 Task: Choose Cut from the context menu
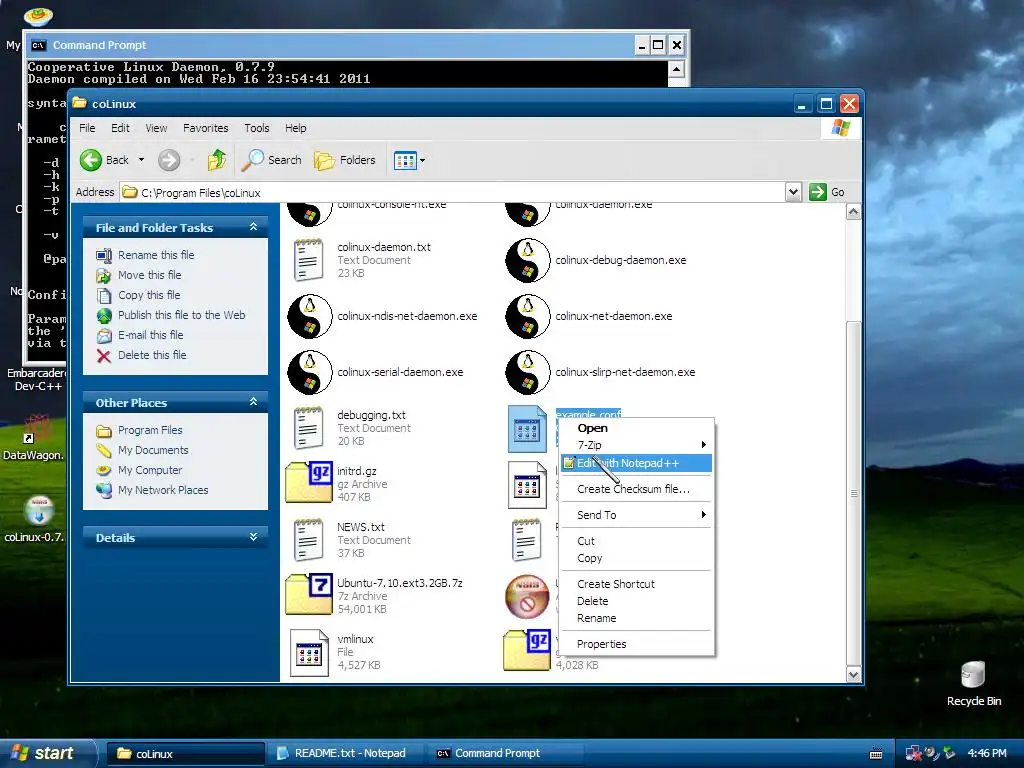637,541
